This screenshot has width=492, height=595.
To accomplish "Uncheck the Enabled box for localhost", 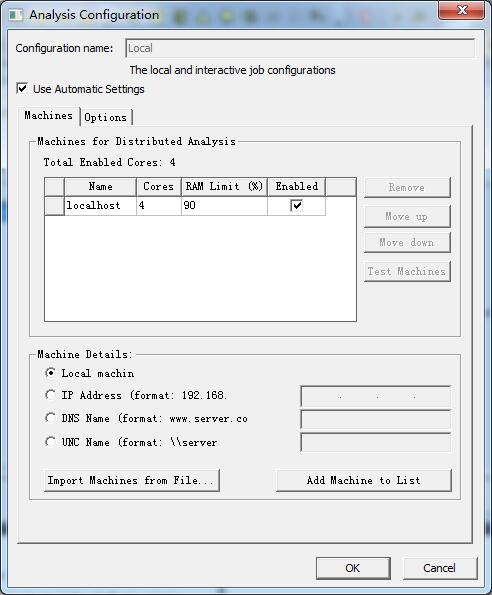I will tap(296, 206).
